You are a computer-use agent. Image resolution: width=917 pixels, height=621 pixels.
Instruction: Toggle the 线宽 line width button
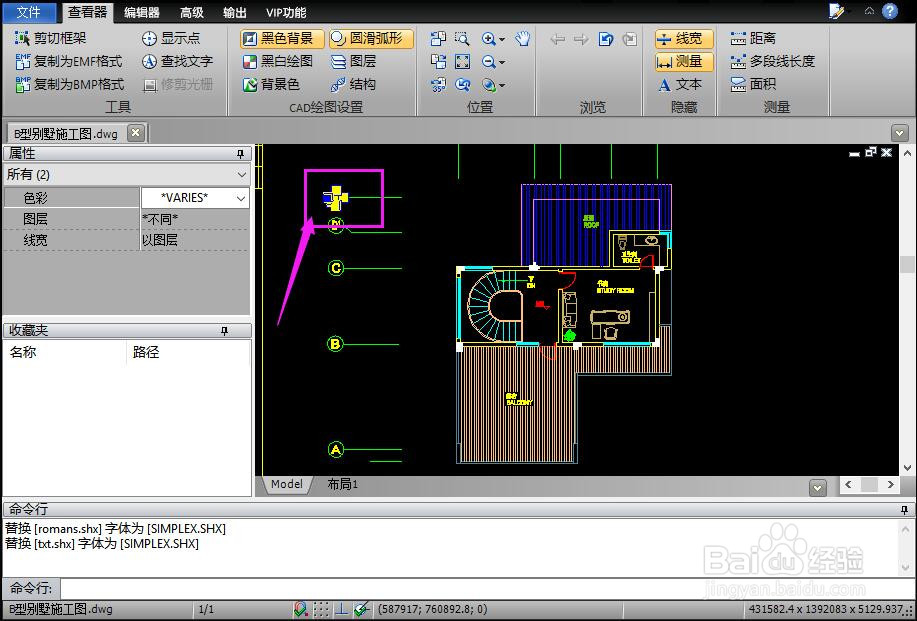click(684, 39)
